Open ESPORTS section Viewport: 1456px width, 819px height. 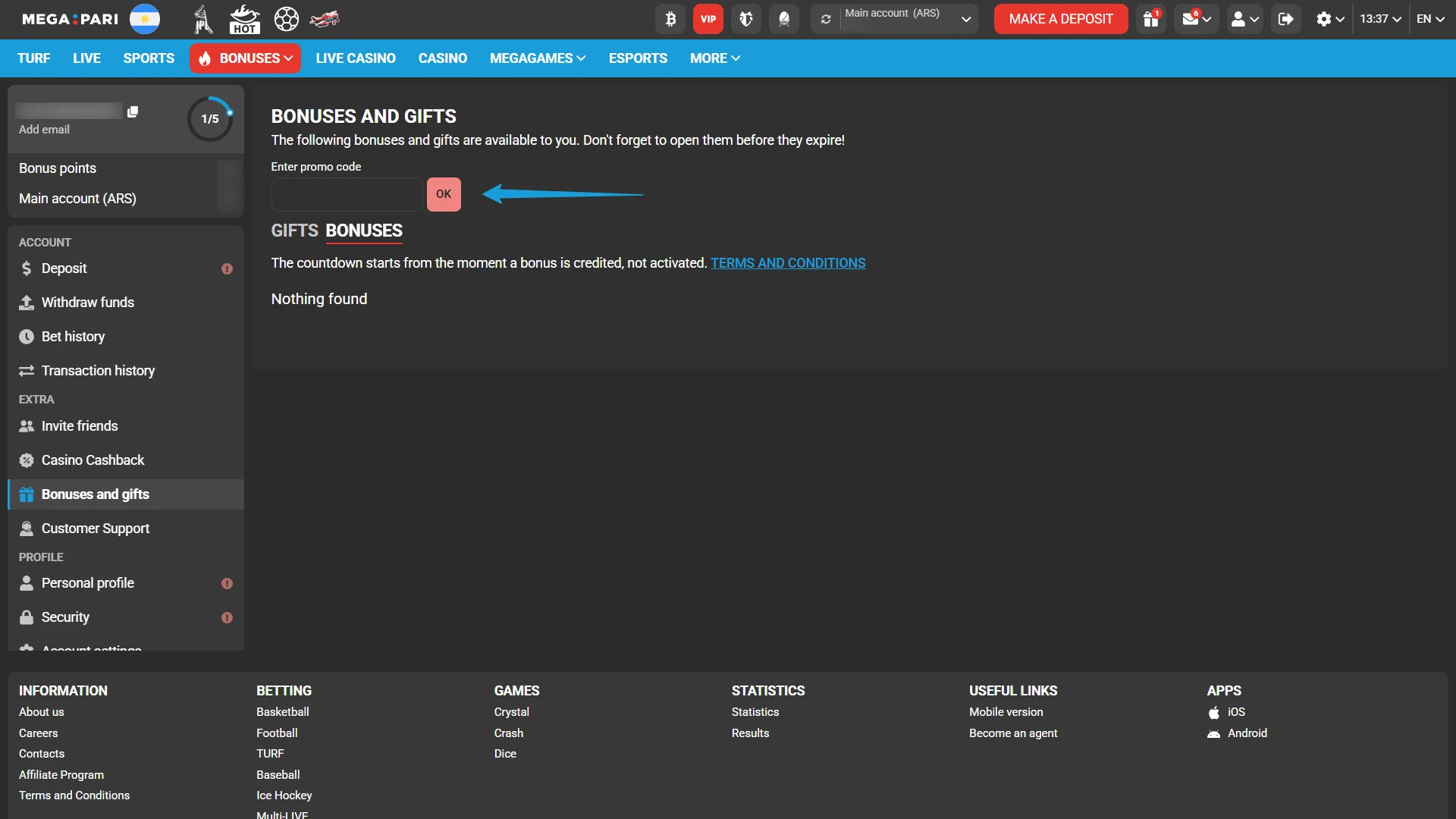click(x=638, y=58)
